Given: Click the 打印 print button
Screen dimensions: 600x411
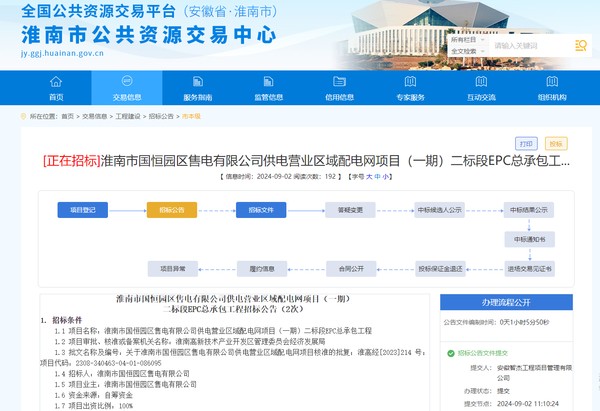Looking at the screenshot, I should (x=526, y=143).
